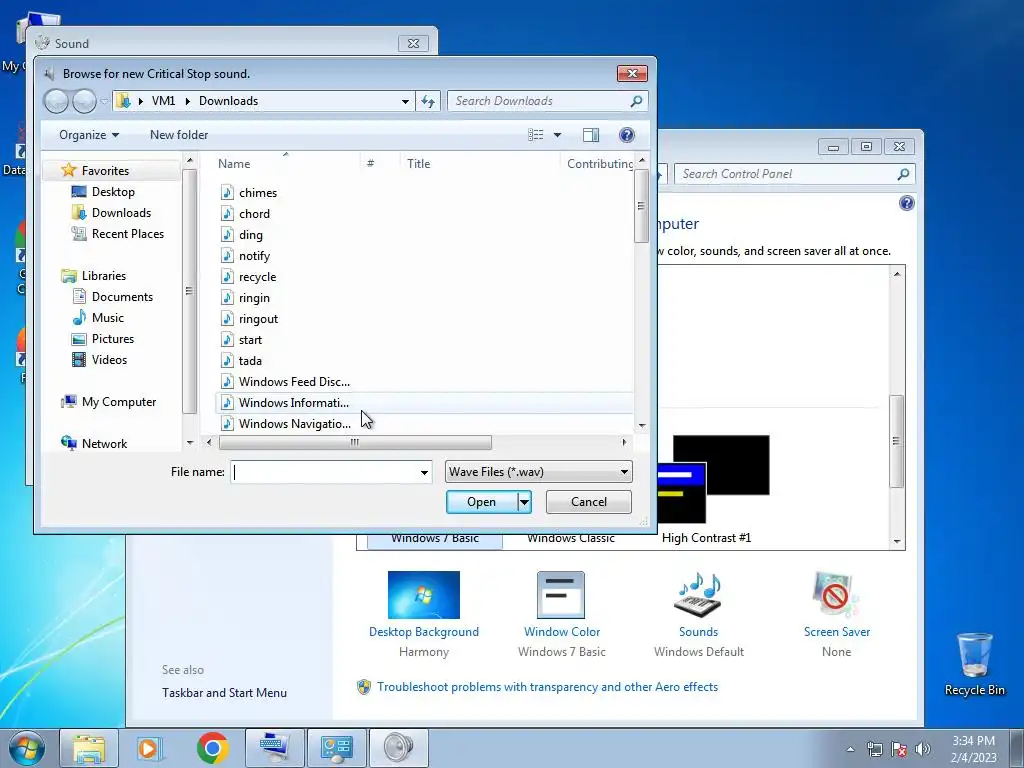Click Troubleshoot problems with transparency link
Image resolution: width=1024 pixels, height=768 pixels.
(x=547, y=687)
